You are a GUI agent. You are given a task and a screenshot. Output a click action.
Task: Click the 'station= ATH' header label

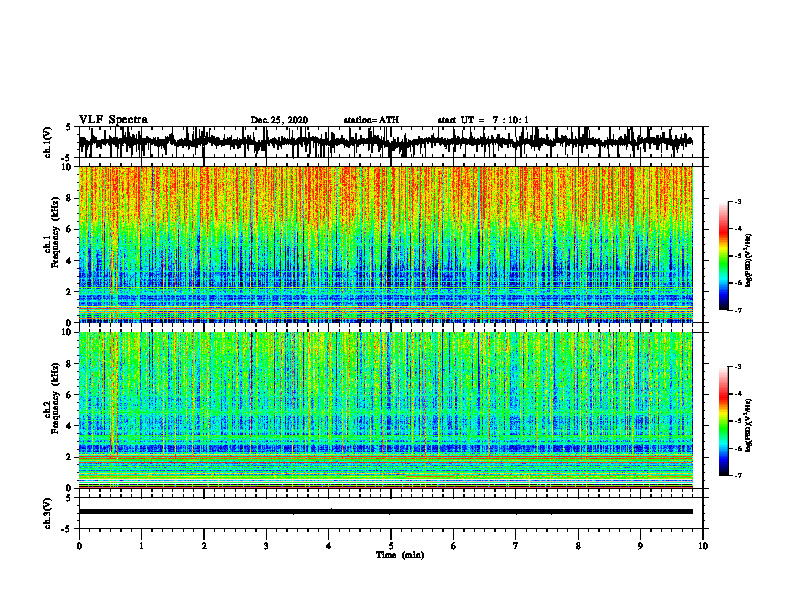pos(371,120)
